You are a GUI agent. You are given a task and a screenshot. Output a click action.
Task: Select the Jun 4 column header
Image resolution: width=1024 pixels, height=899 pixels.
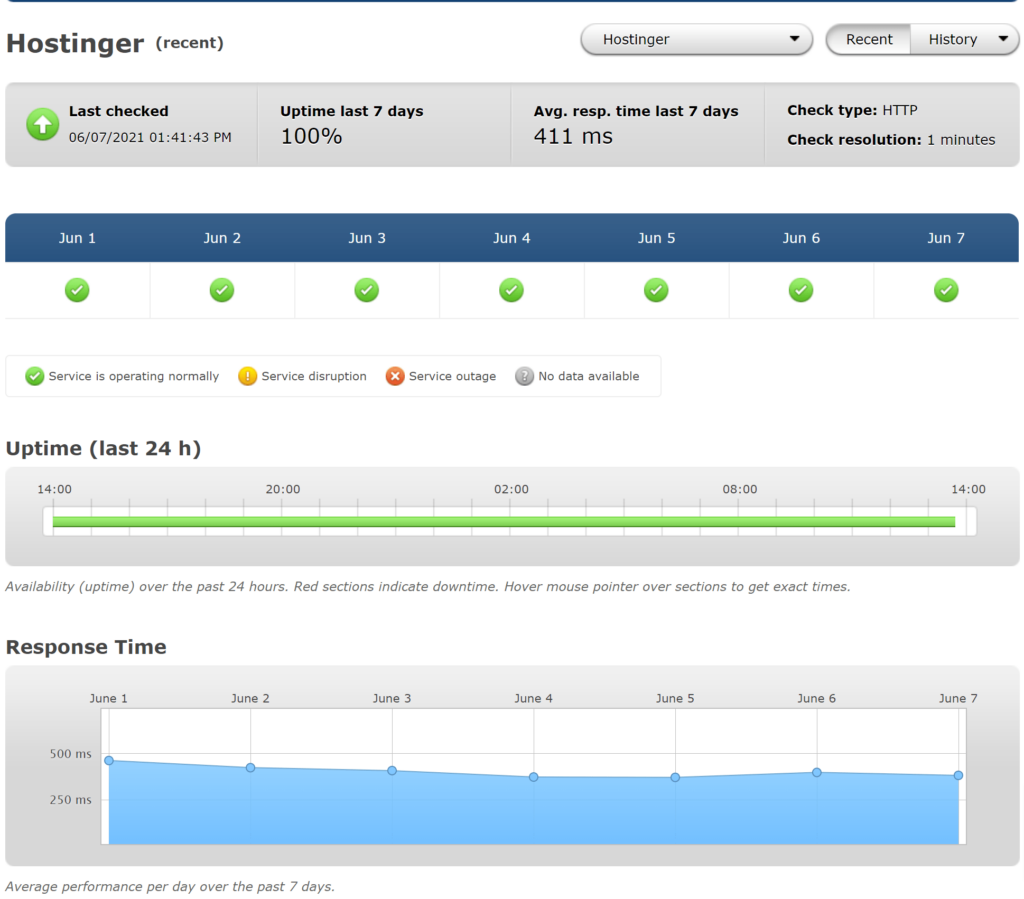tap(512, 238)
